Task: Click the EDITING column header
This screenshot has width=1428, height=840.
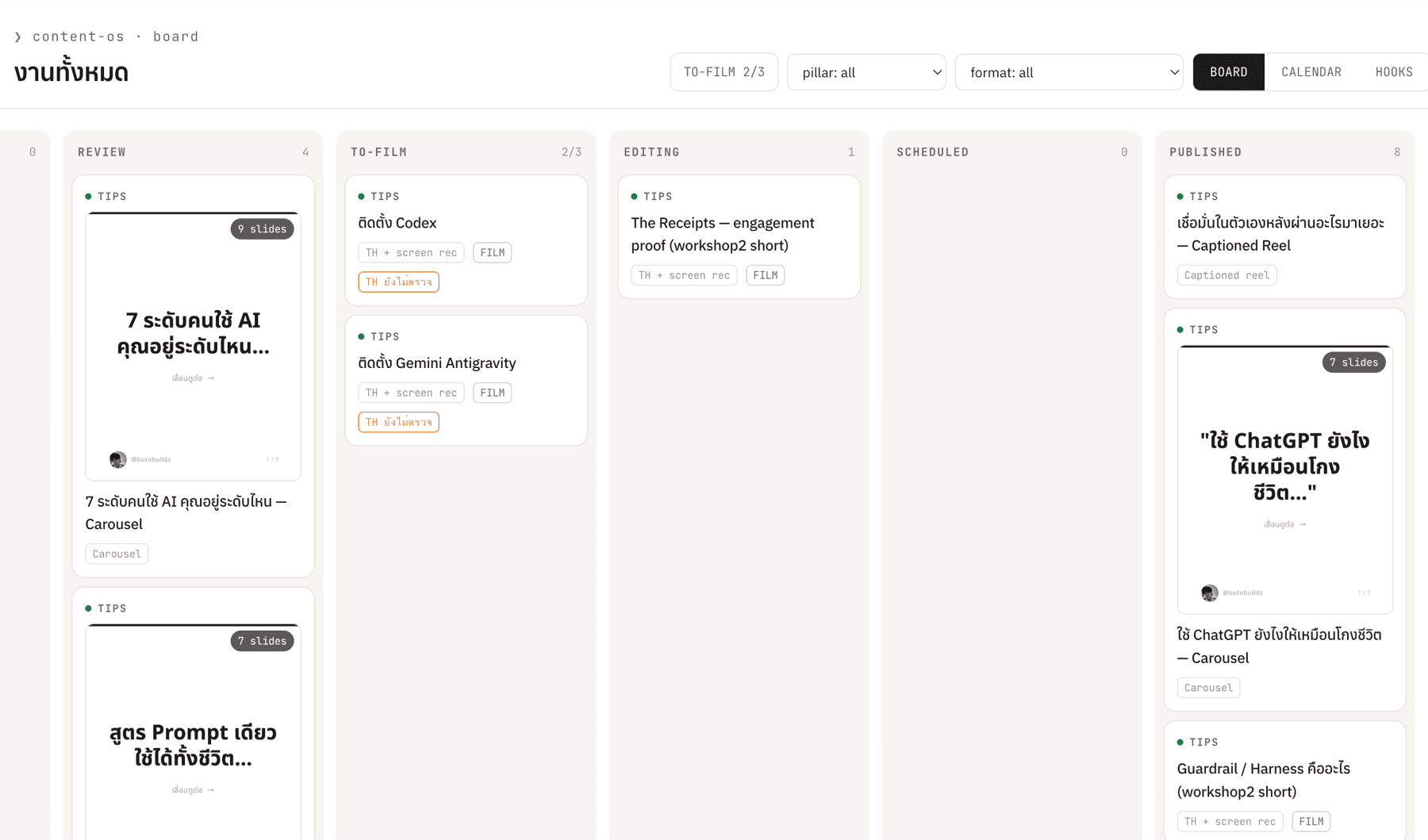Action: [x=651, y=152]
